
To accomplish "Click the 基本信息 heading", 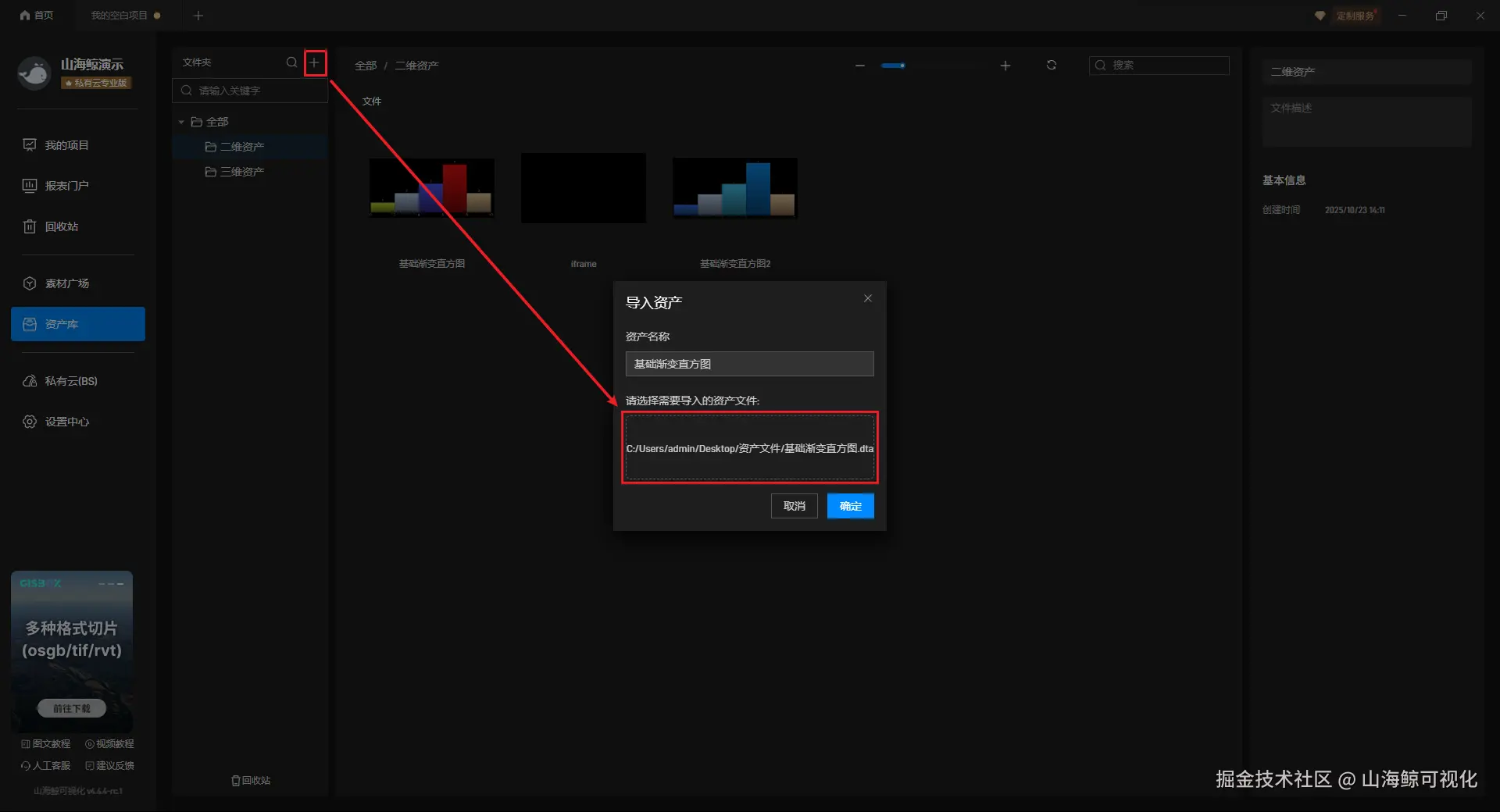I will pyautogui.click(x=1284, y=180).
